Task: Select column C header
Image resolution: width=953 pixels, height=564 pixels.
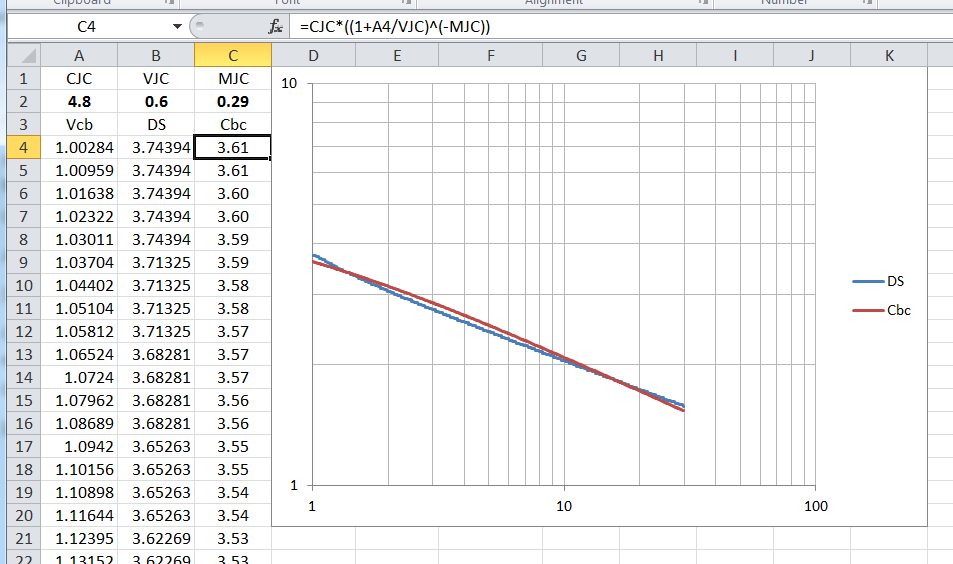Action: coord(233,56)
